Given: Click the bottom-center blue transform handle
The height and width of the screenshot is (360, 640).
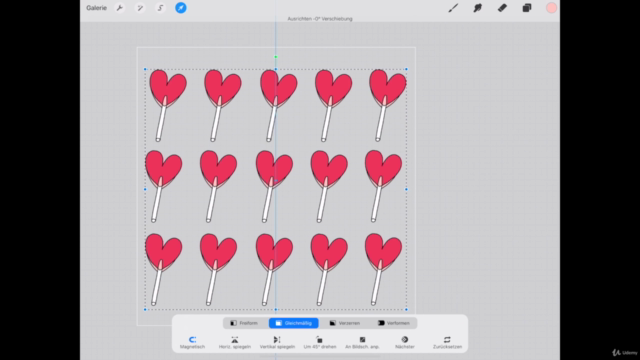Looking at the screenshot, I should point(276,309).
